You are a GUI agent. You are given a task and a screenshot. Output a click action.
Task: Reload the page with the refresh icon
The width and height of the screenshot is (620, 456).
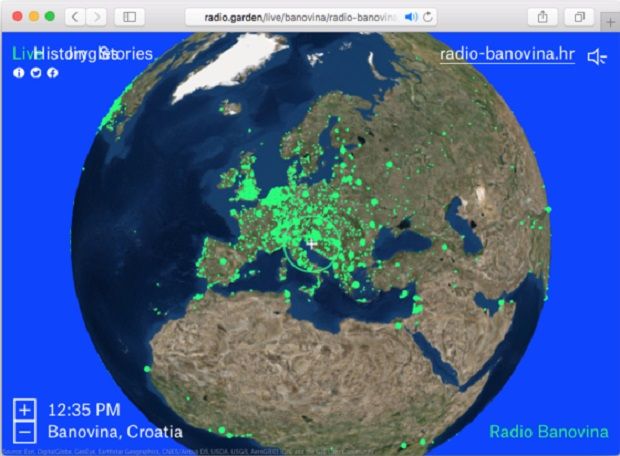(428, 17)
